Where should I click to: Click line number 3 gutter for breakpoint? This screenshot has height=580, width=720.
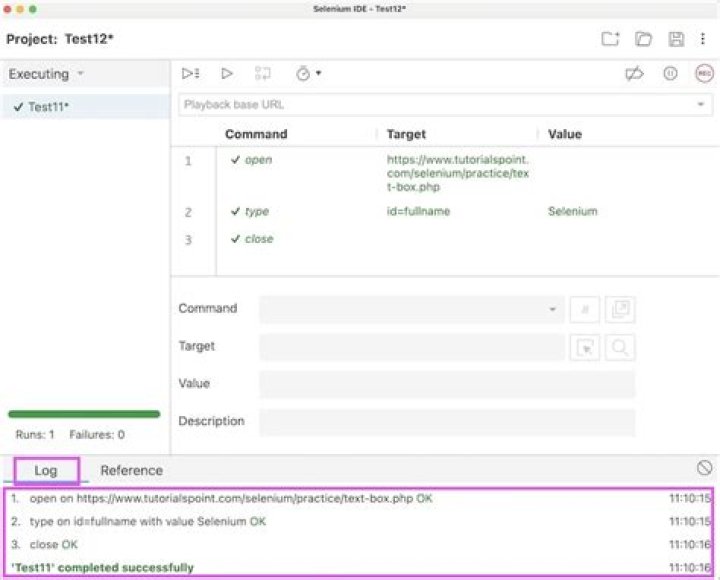pos(188,240)
